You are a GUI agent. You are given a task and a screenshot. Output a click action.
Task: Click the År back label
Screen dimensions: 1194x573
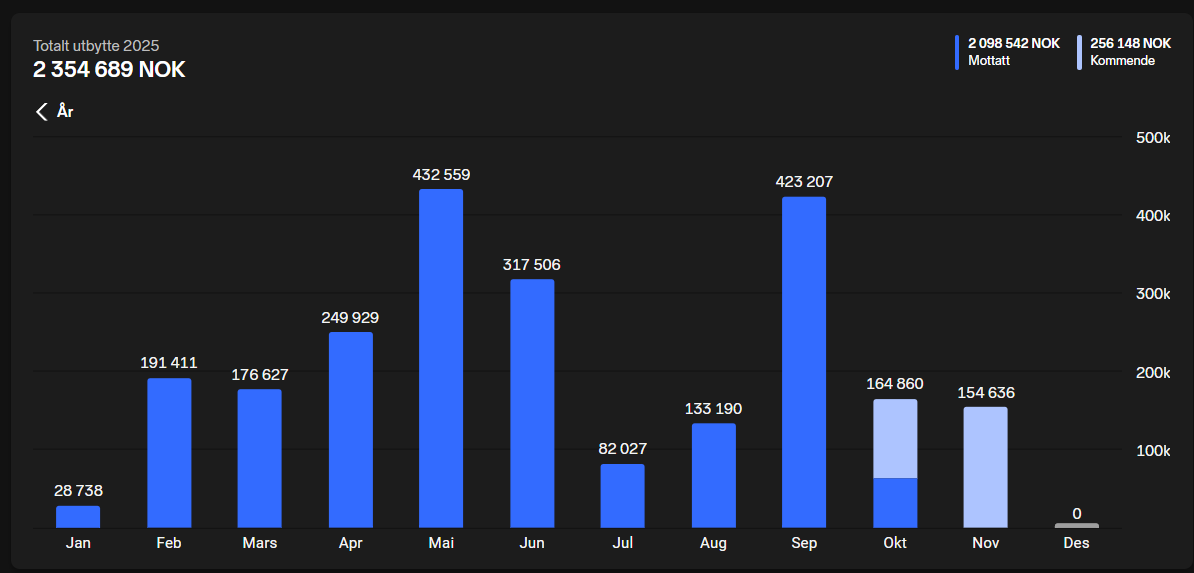point(65,112)
